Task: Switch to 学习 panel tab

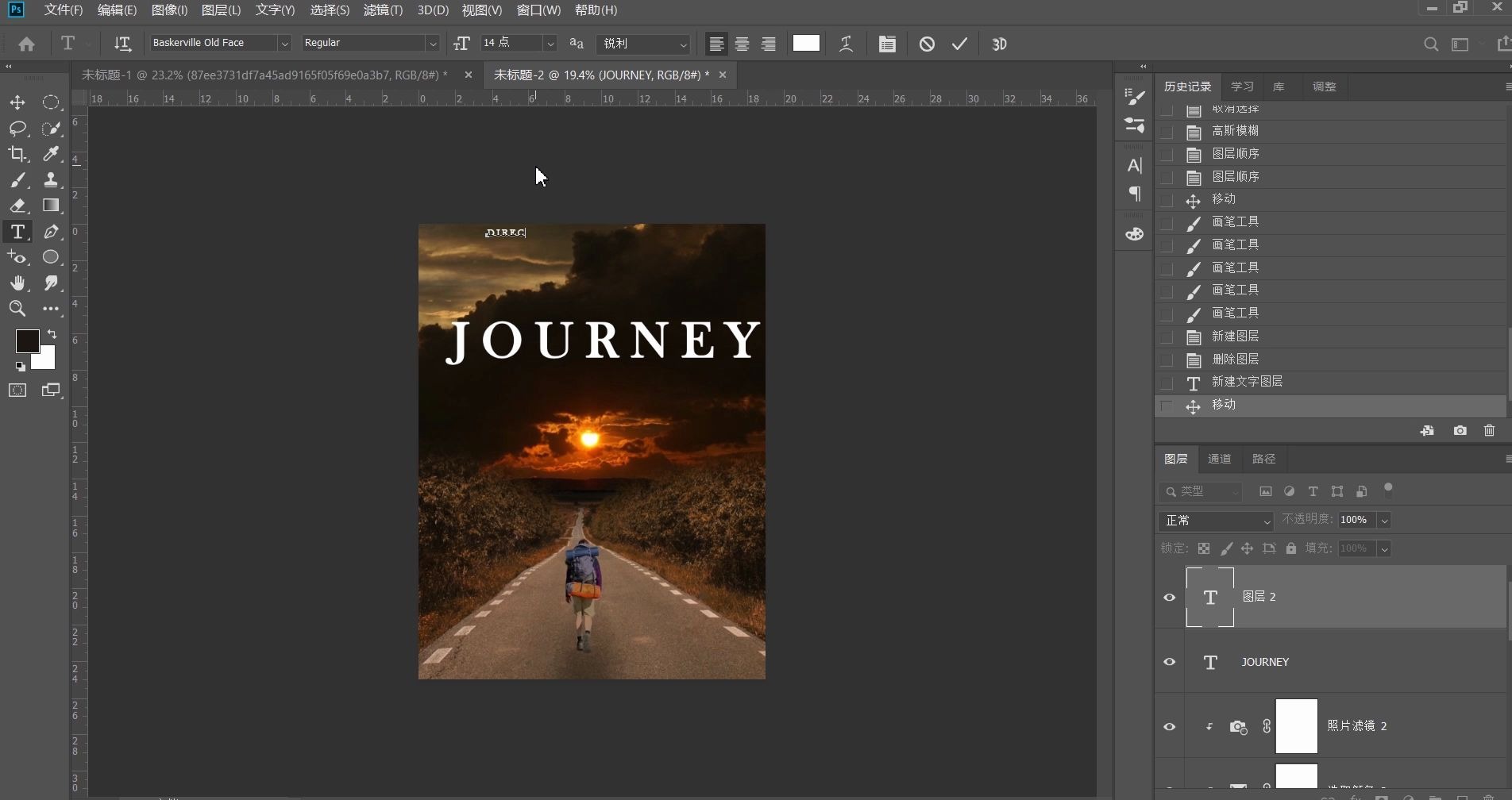Action: coord(1242,87)
